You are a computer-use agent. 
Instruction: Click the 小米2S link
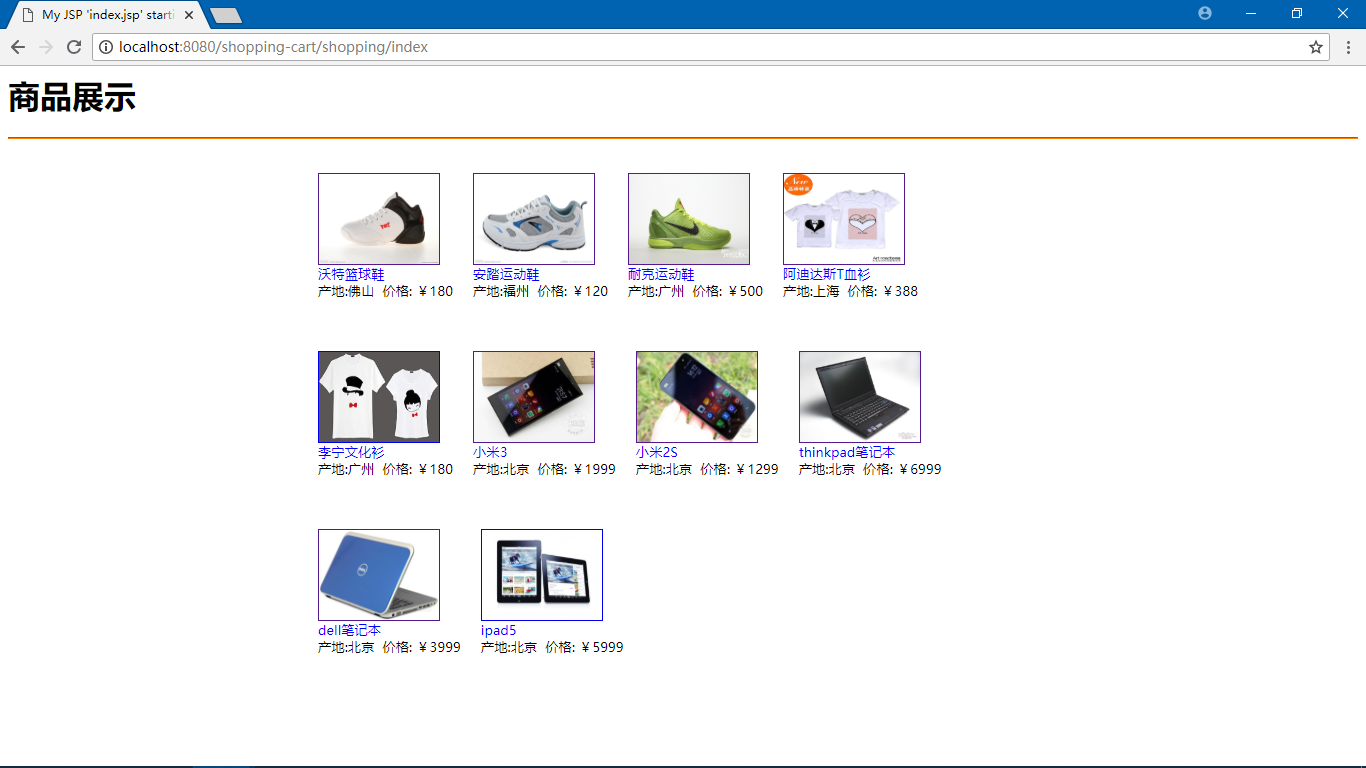click(x=657, y=452)
